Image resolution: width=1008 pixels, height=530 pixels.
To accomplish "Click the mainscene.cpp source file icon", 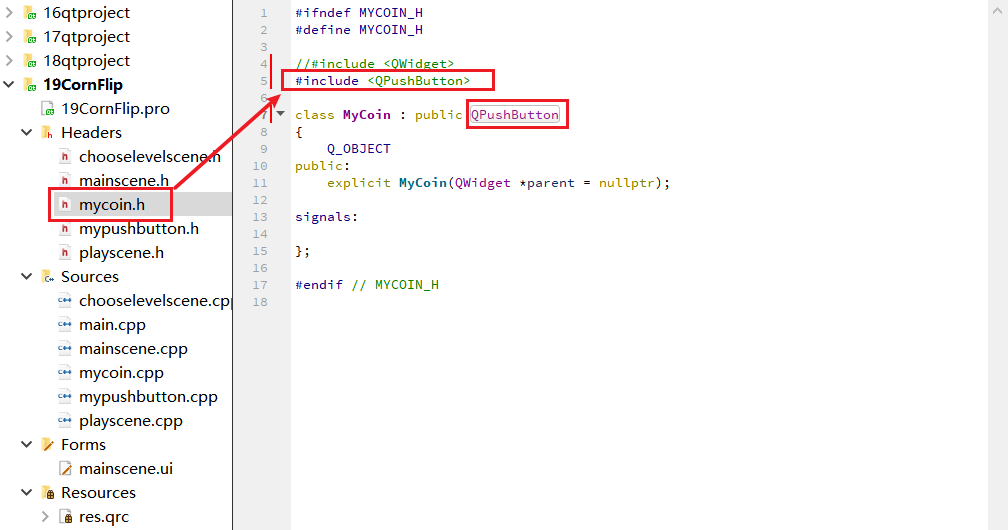I will [x=65, y=349].
